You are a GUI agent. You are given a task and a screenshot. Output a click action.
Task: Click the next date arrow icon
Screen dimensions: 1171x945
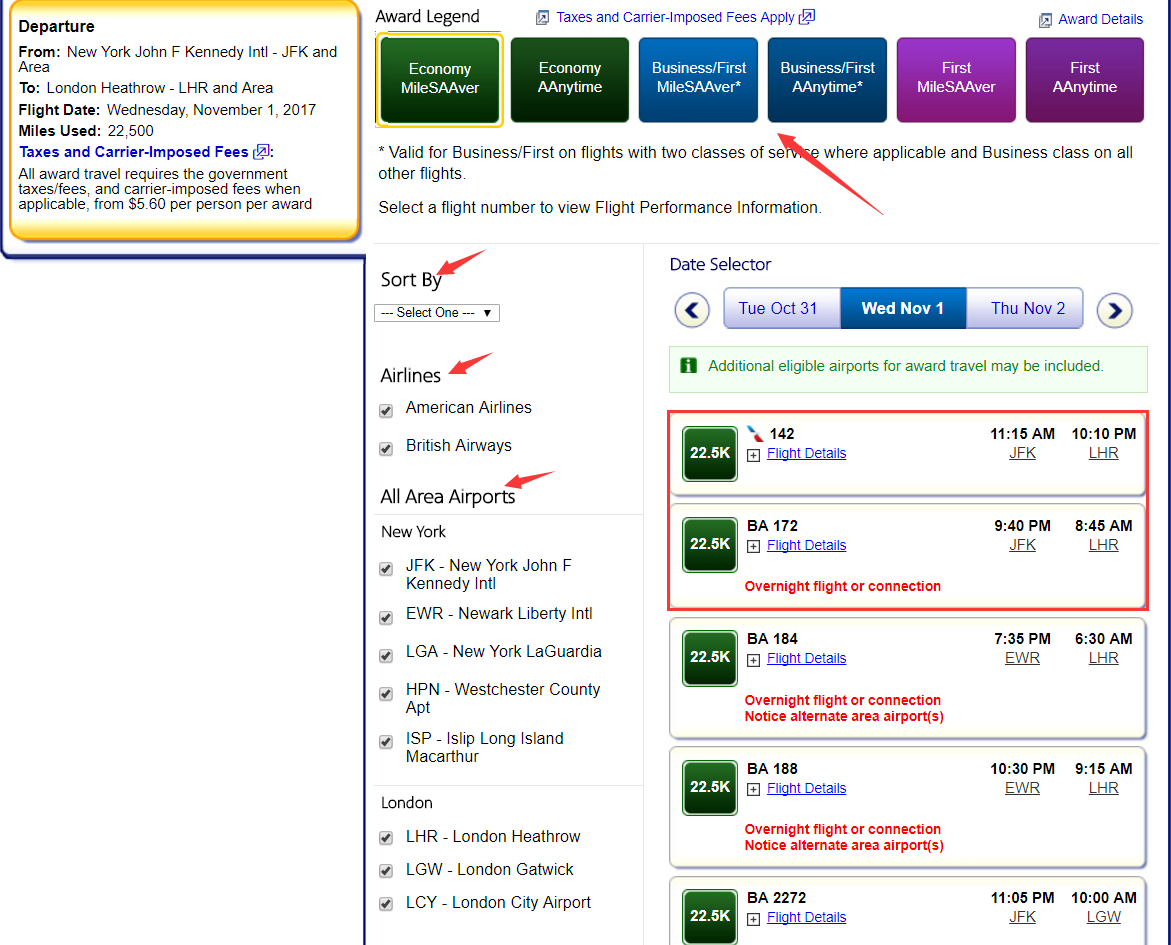point(1114,310)
